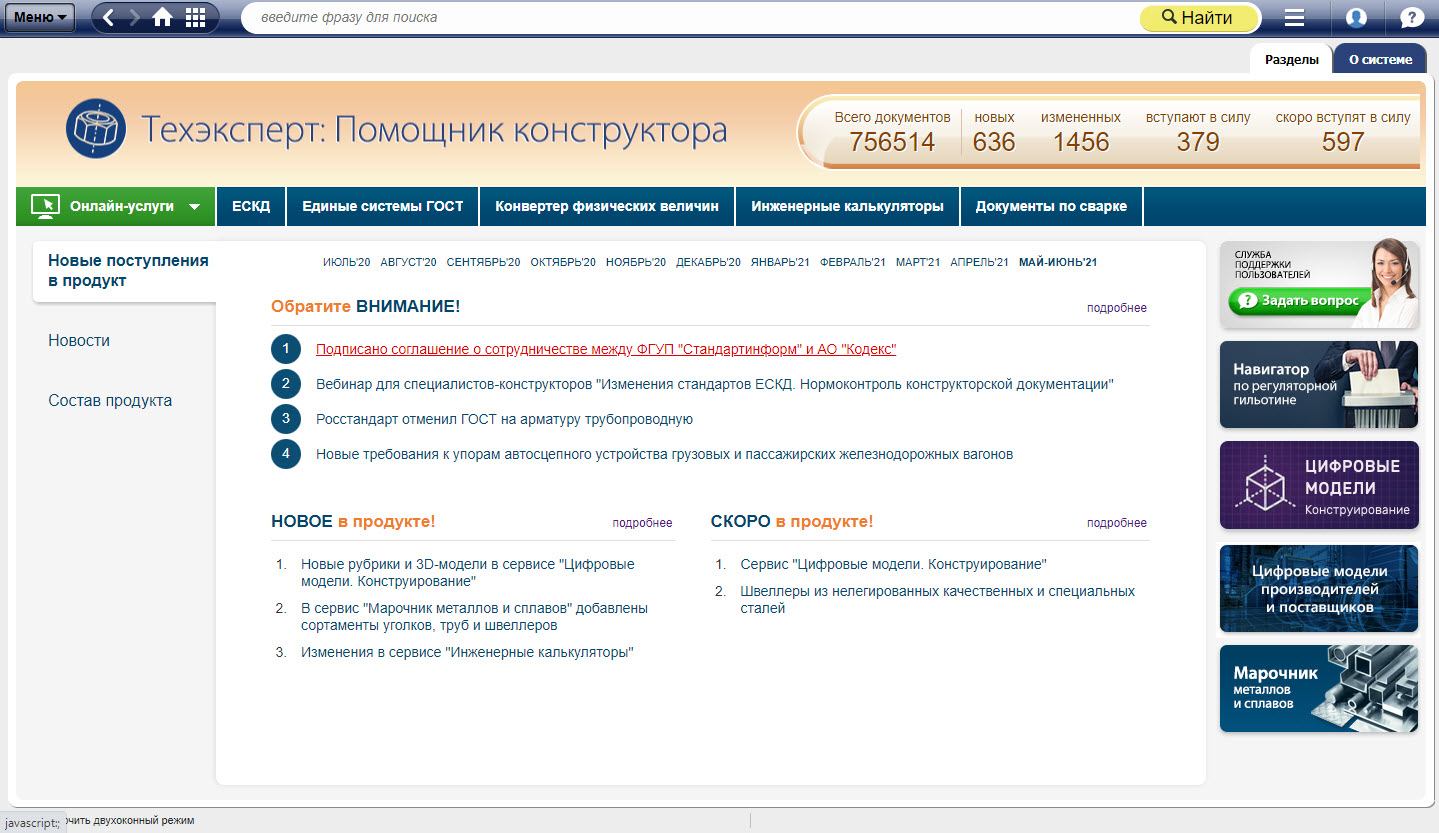Expand the Онлайн-услуги dropdown menu
This screenshot has height=833, width=1439.
tap(116, 206)
